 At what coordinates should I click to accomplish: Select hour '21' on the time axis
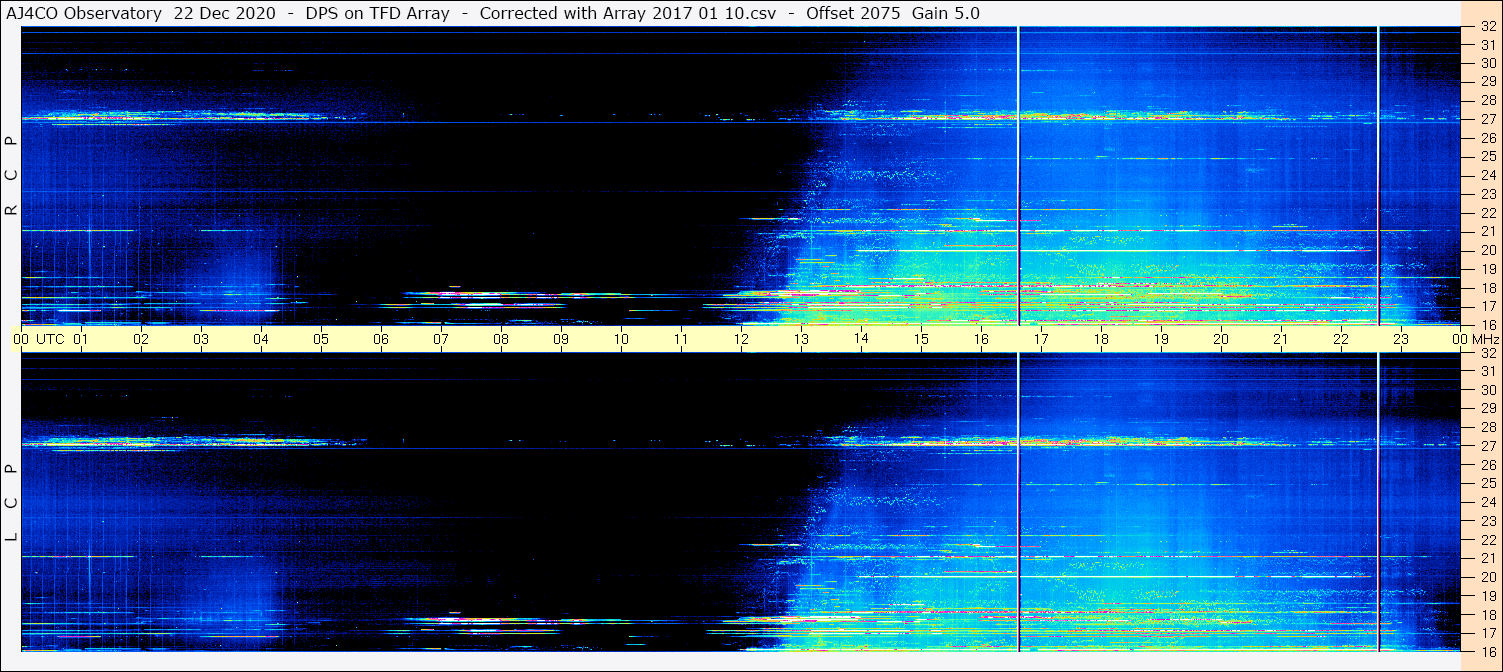[x=1281, y=339]
